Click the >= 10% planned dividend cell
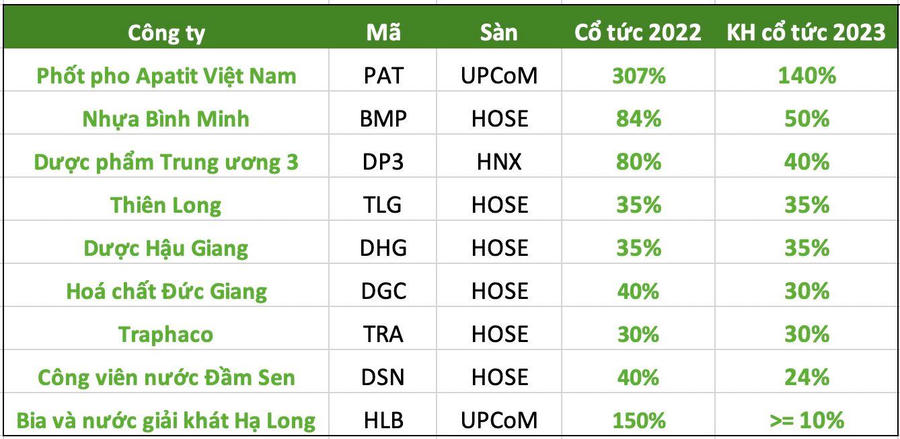This screenshot has width=900, height=439. (806, 419)
